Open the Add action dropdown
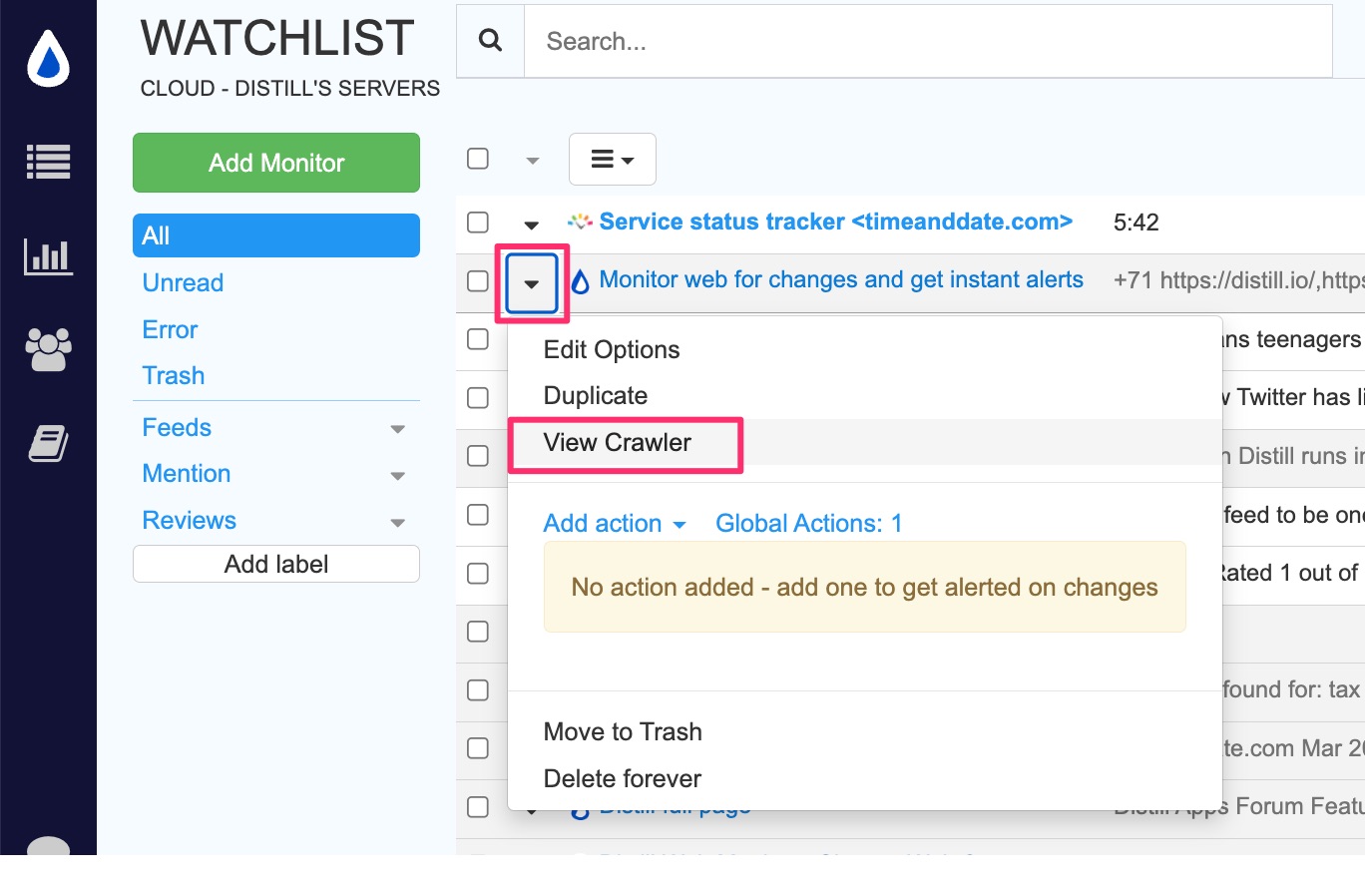This screenshot has height=896, width=1365. [613, 523]
